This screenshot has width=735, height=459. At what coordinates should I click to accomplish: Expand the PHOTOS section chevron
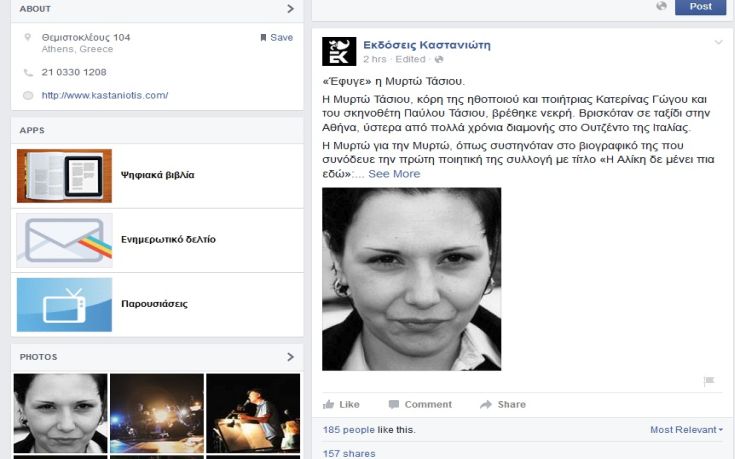(291, 357)
